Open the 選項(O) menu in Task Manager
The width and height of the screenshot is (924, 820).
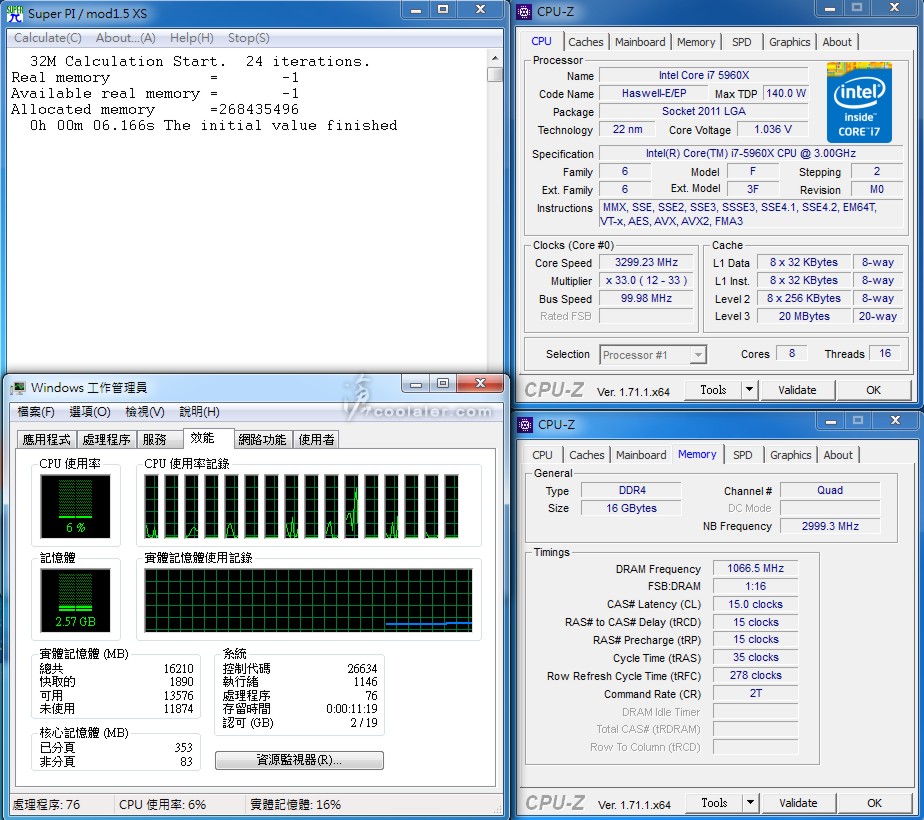[90, 411]
